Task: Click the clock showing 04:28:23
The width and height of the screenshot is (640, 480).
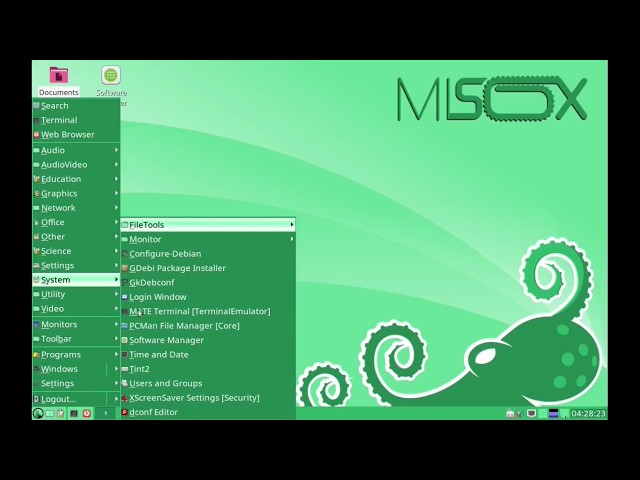Action: coord(588,413)
